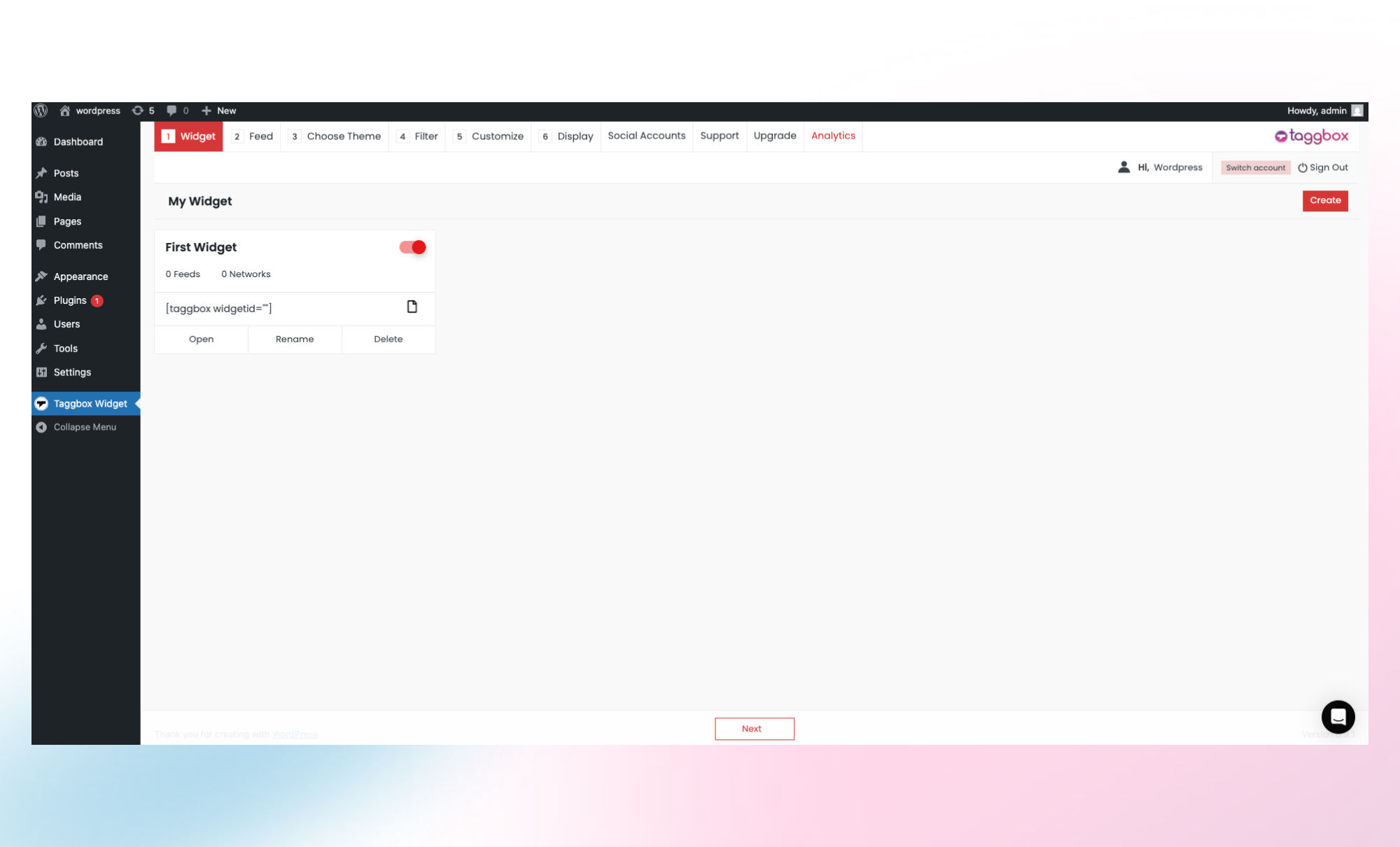Collapse the admin menu

click(83, 426)
